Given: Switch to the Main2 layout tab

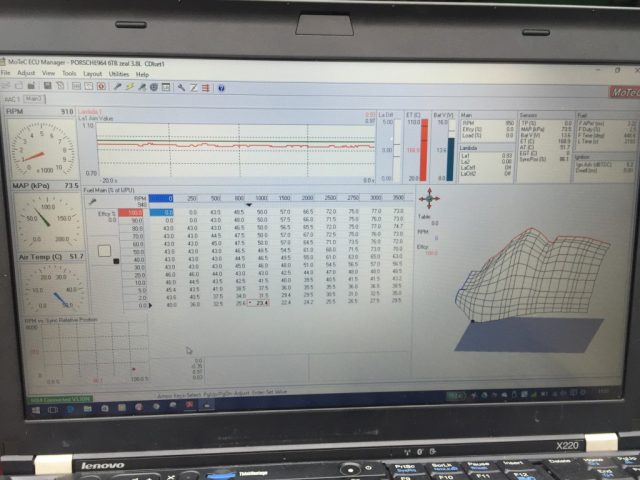Looking at the screenshot, I should (x=33, y=99).
